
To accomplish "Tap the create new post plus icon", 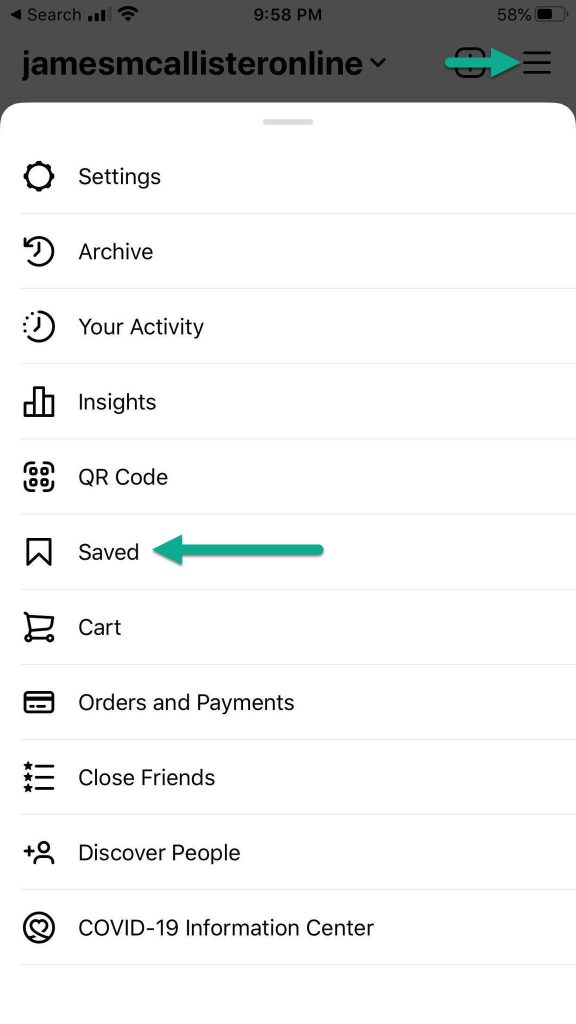I will tap(470, 63).
